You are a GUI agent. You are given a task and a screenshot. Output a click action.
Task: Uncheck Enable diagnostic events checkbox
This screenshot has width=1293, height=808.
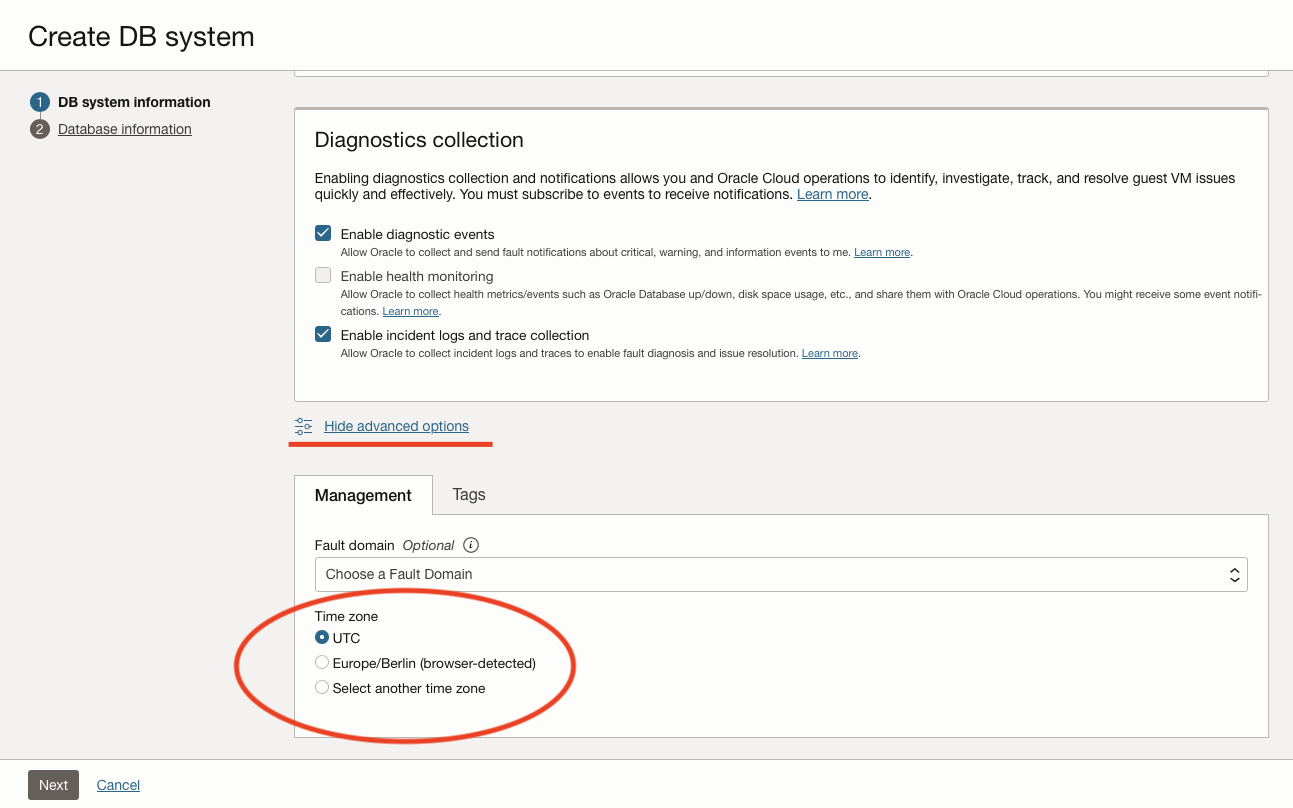323,233
